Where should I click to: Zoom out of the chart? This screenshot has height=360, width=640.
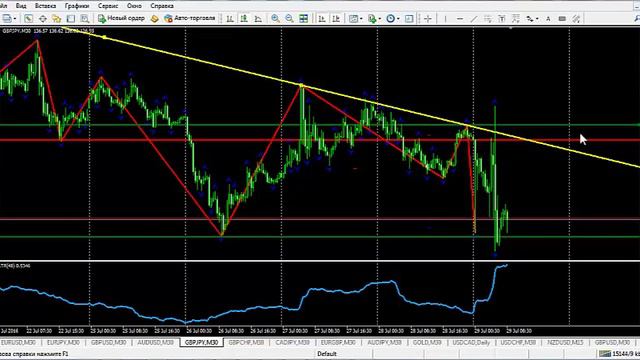click(289, 18)
